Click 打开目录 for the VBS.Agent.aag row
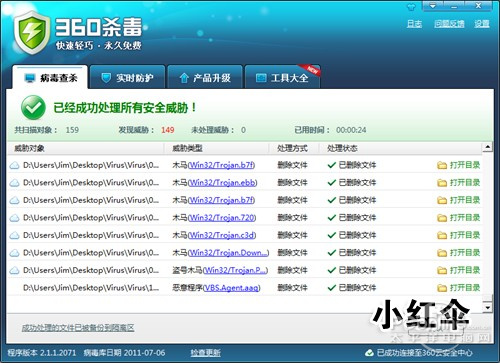 pos(465,288)
